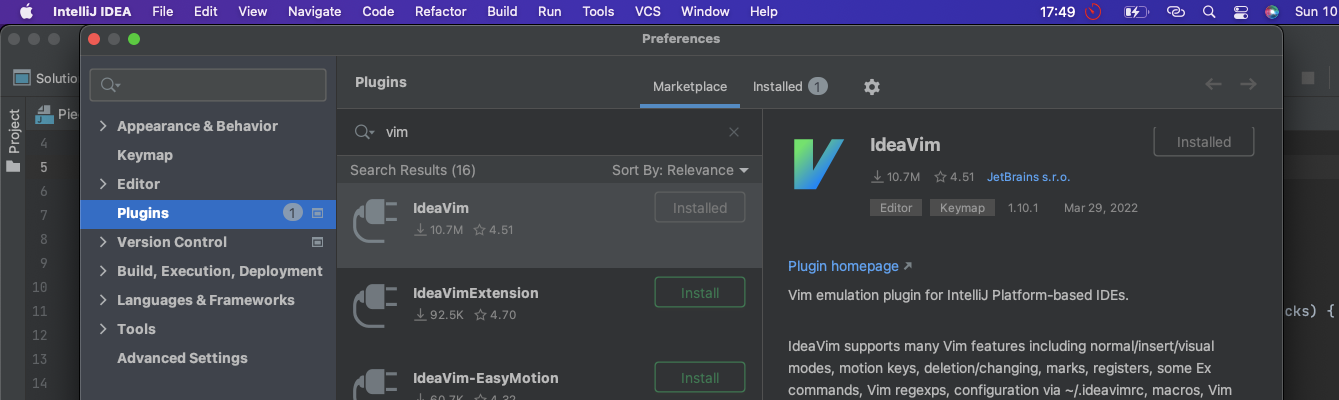The height and width of the screenshot is (400, 1339).
Task: Click the star rating 4.51 in IdeaVim details
Action: 954,177
